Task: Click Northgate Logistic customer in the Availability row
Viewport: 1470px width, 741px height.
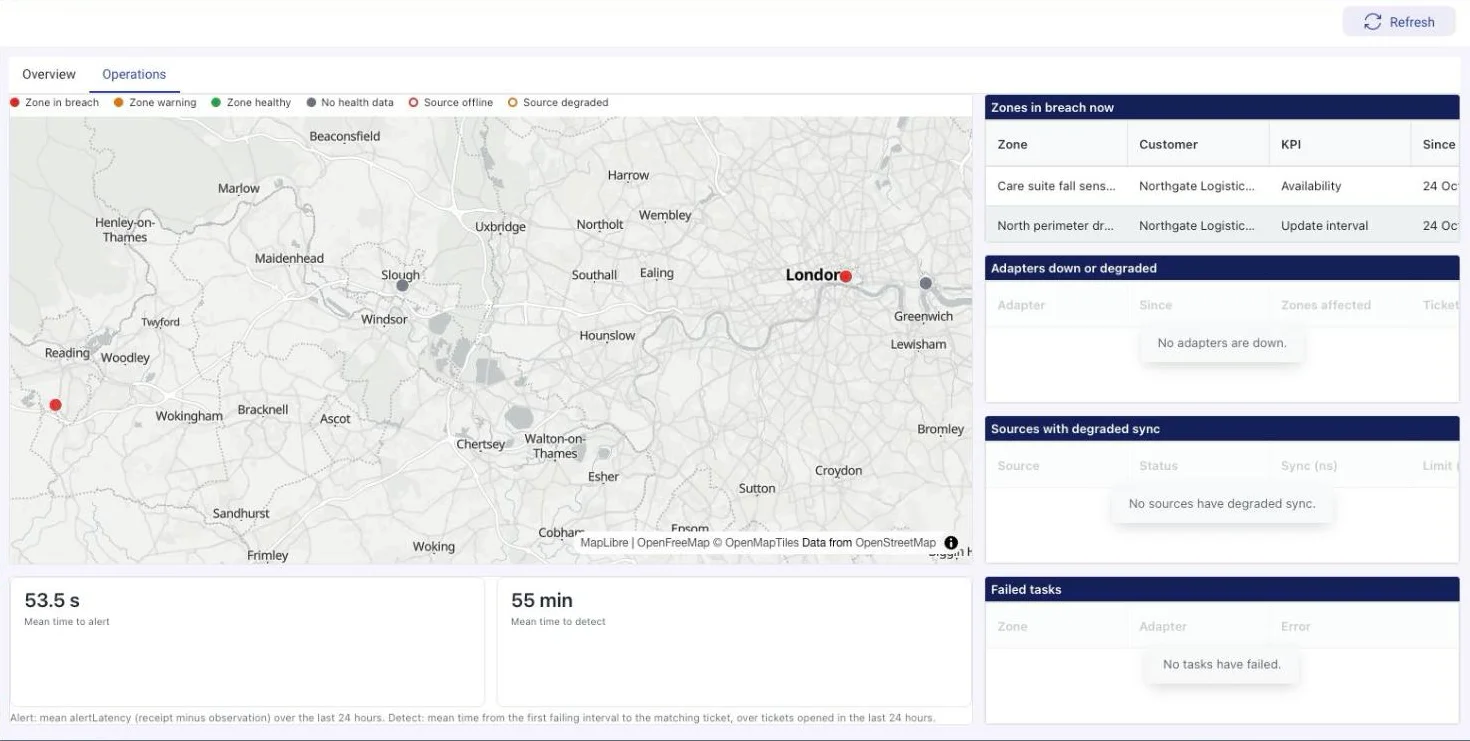Action: click(x=1197, y=186)
